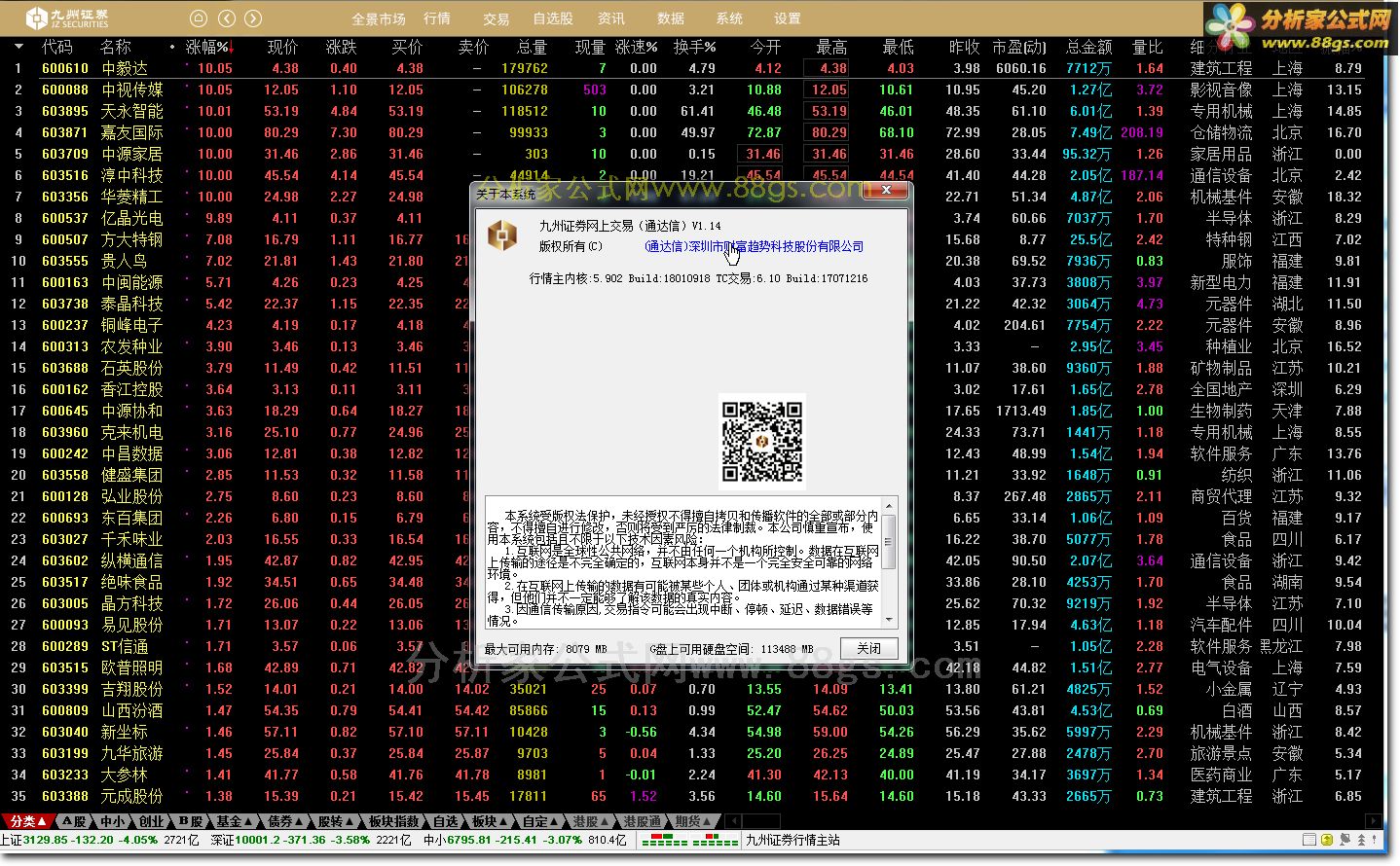Open the 债券 tab menu
The height and width of the screenshot is (866, 1400).
(285, 821)
